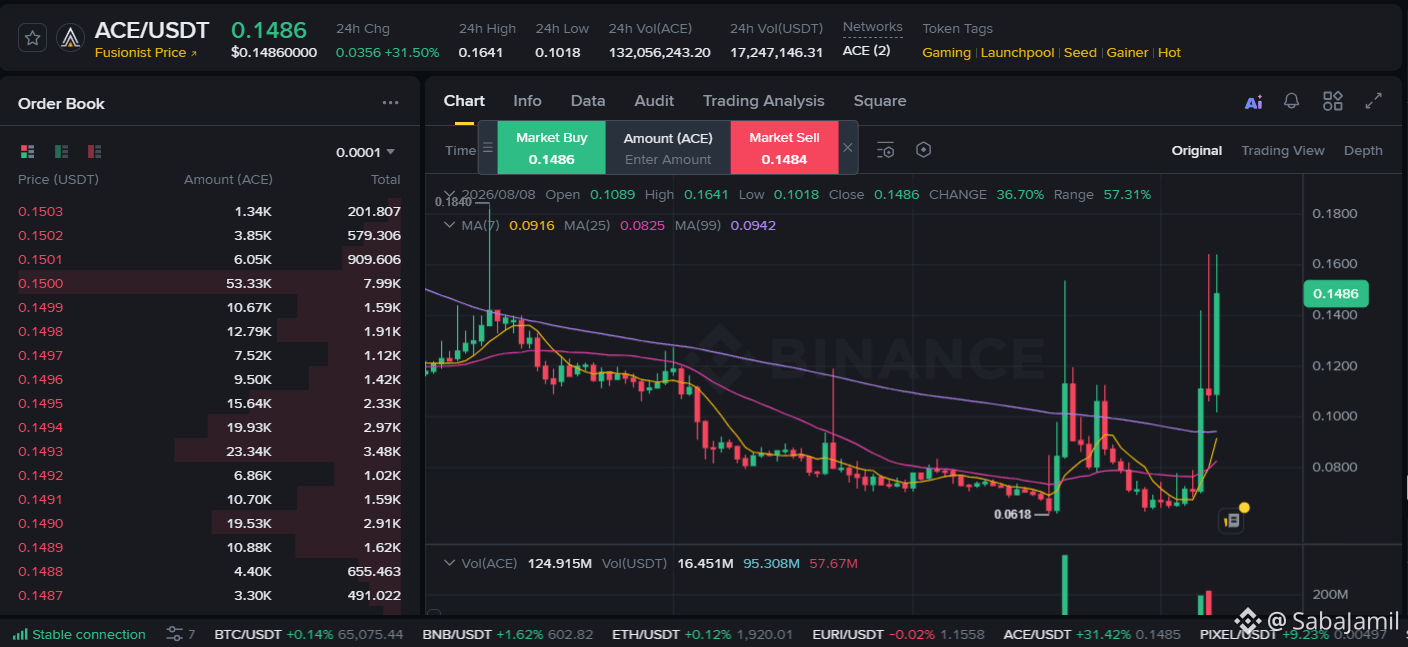The width and height of the screenshot is (1408, 647).
Task: Switch to Trading View chart
Action: [1283, 150]
